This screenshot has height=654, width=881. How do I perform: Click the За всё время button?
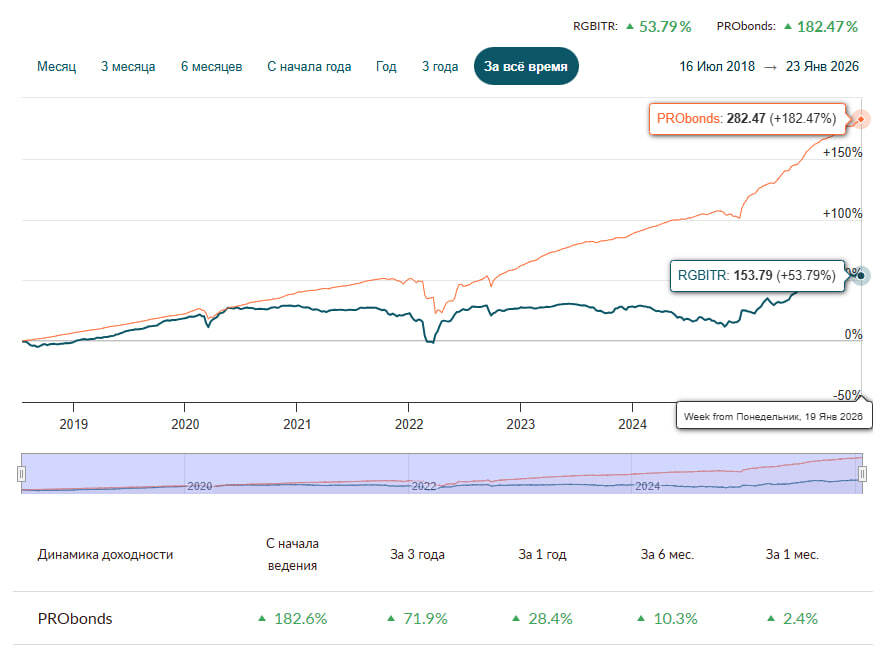pos(525,67)
